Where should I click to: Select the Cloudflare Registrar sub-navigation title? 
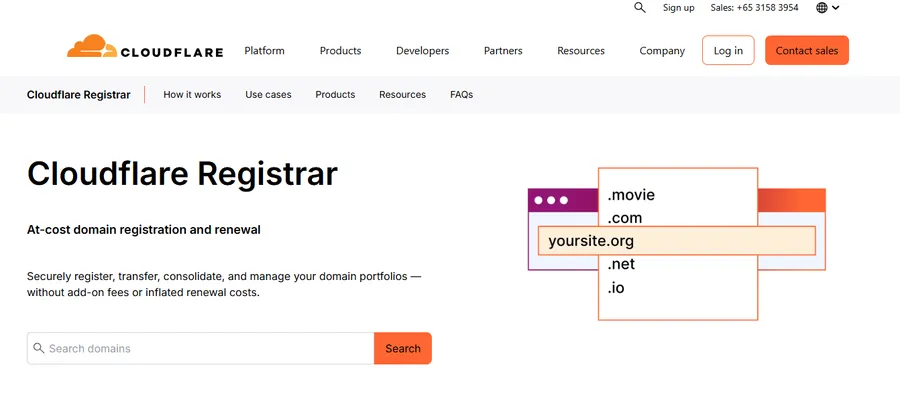pyautogui.click(x=79, y=95)
